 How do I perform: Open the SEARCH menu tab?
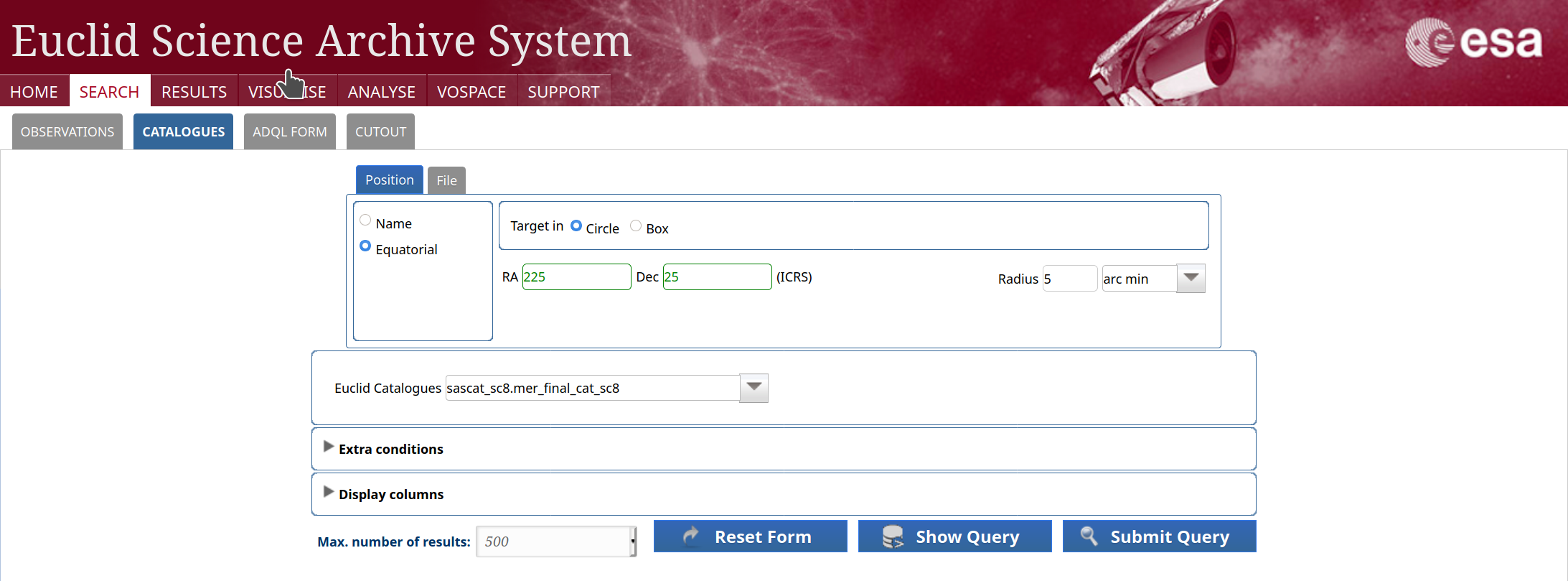pos(109,92)
